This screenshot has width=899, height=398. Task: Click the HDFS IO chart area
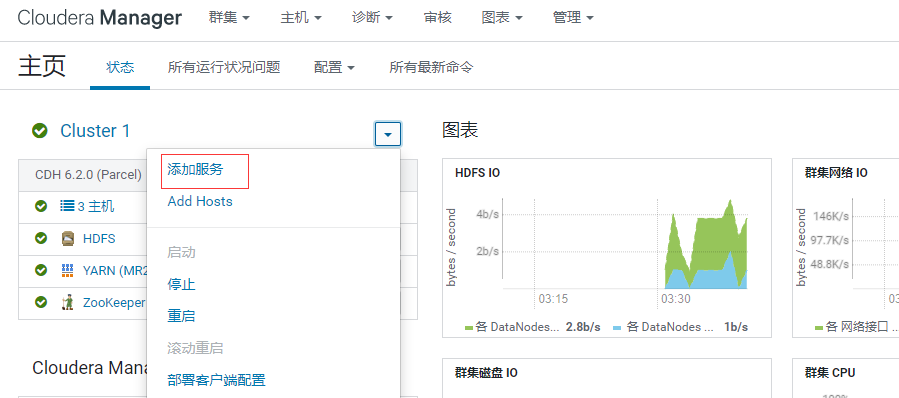coord(607,248)
